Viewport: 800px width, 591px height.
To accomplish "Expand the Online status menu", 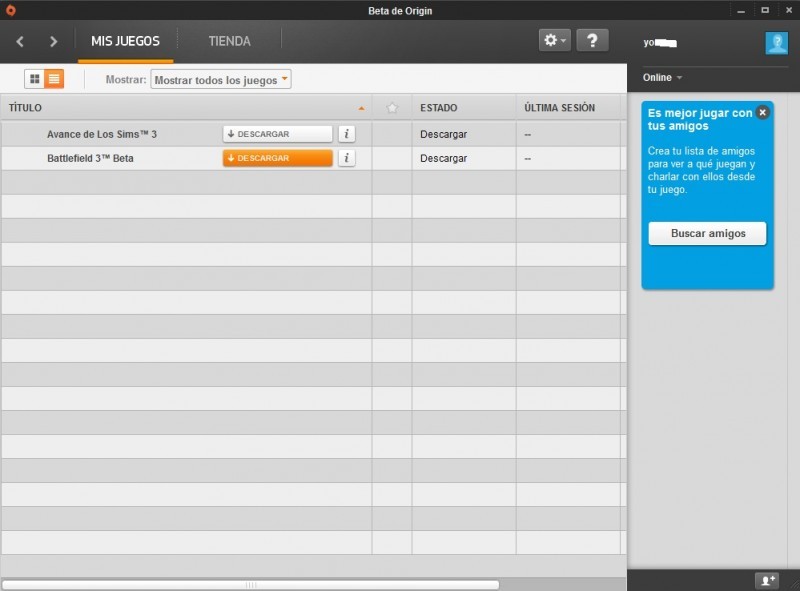I will tap(662, 78).
